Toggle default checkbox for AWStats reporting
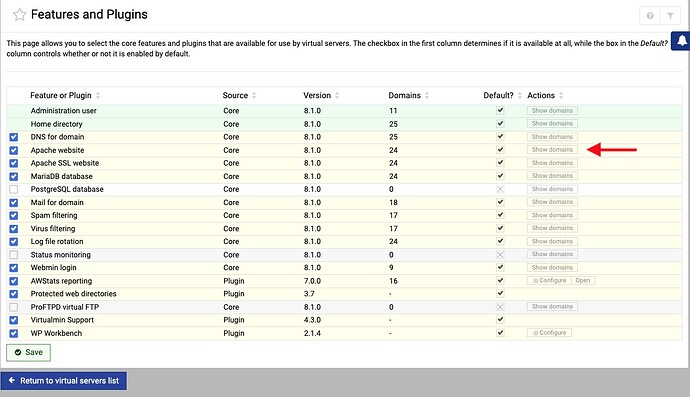Screen dimensions: 690x397 [x=500, y=280]
